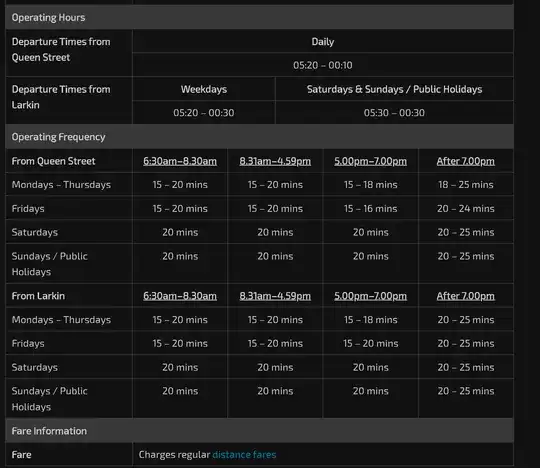This screenshot has width=540, height=468.
Task: Click the 5.00pm–7.00pm header under From Larkin
Action: [371, 296]
